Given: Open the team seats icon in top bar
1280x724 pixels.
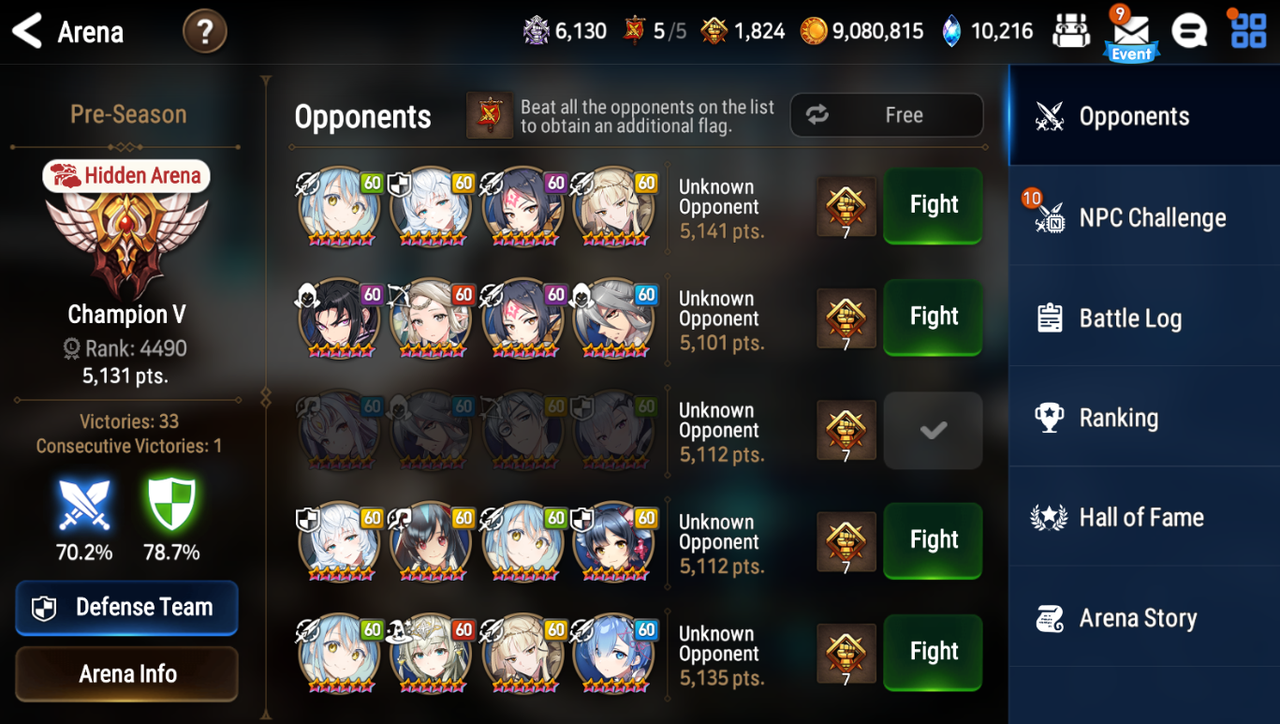Looking at the screenshot, I should 1071,32.
